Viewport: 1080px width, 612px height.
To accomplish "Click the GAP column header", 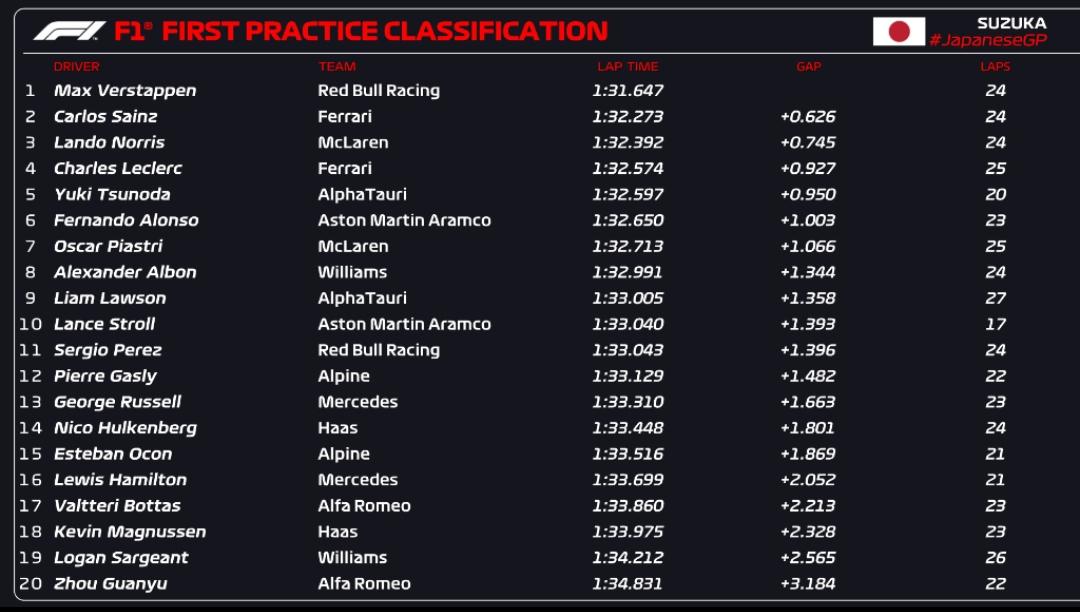I will 809,67.
